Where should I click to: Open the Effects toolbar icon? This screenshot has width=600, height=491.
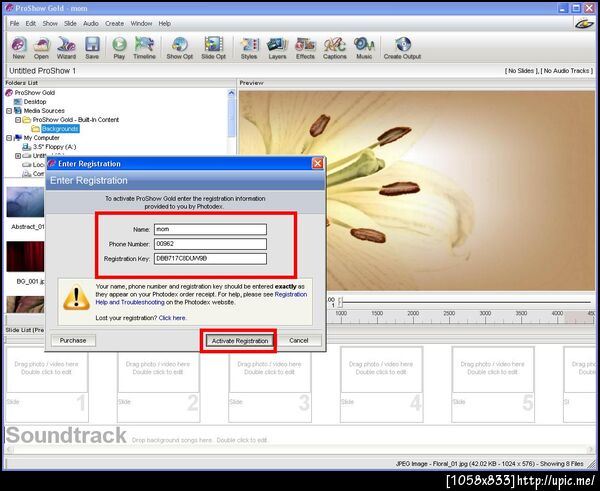pos(305,48)
